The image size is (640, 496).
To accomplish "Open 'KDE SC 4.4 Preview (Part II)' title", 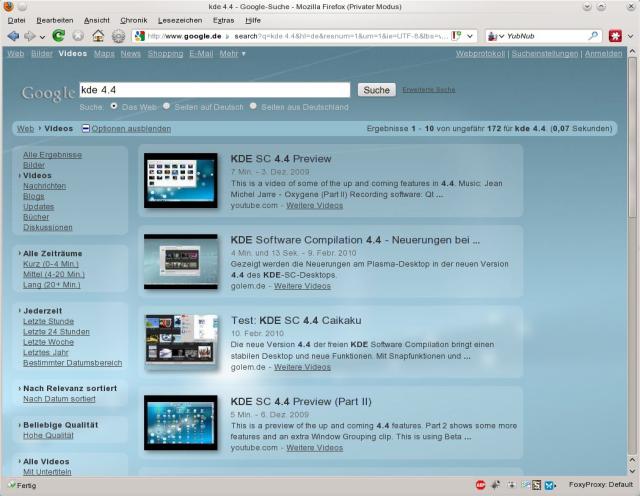I will [301, 402].
